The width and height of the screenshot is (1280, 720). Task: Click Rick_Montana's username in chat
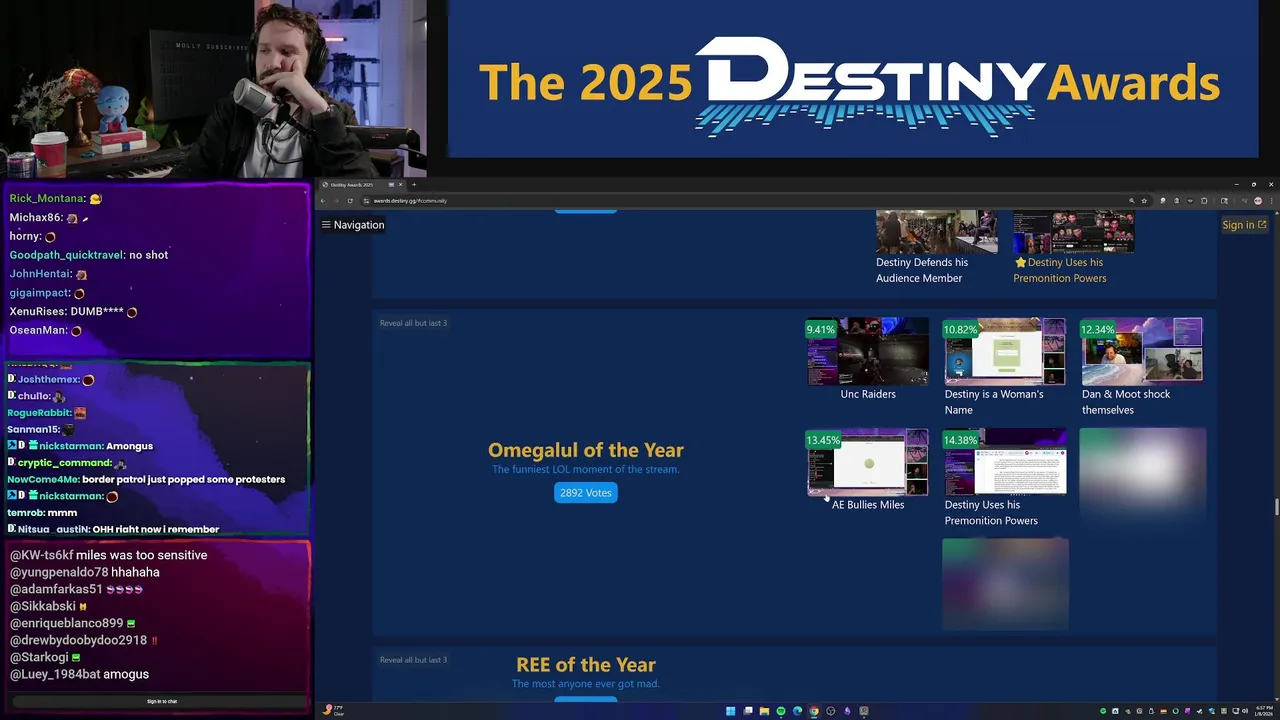47,199
